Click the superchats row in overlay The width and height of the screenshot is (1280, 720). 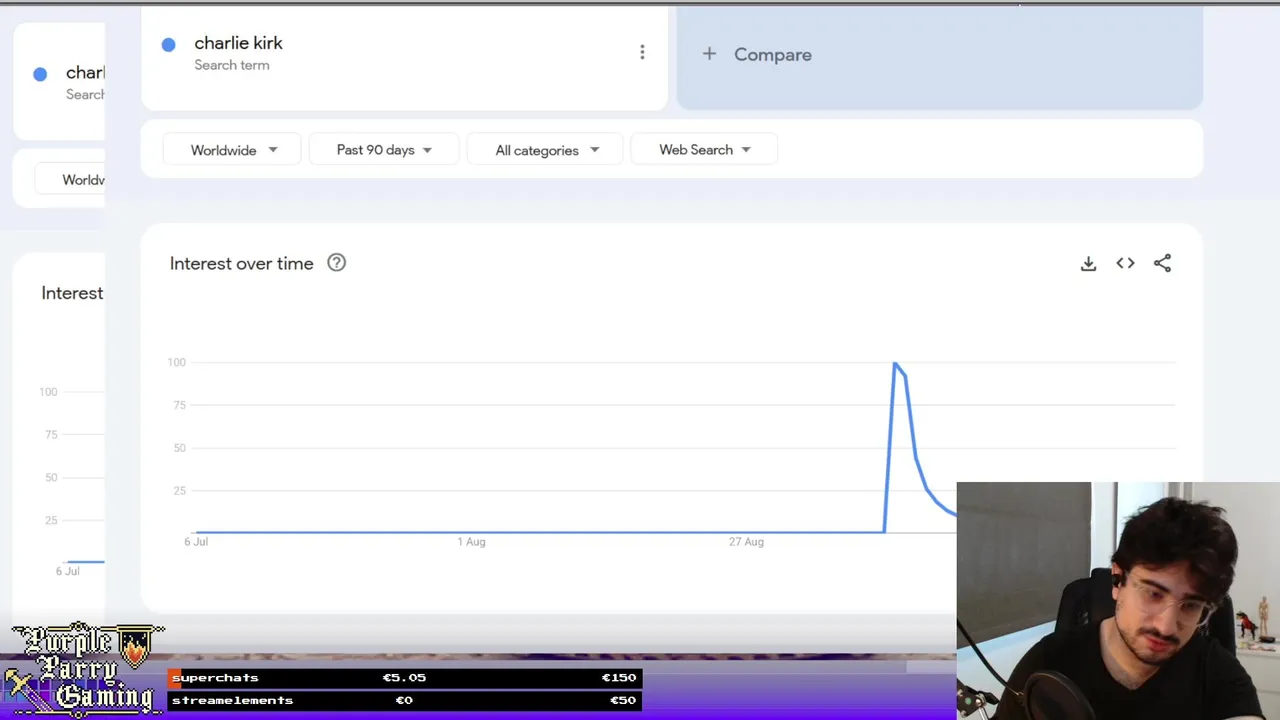[x=404, y=678]
